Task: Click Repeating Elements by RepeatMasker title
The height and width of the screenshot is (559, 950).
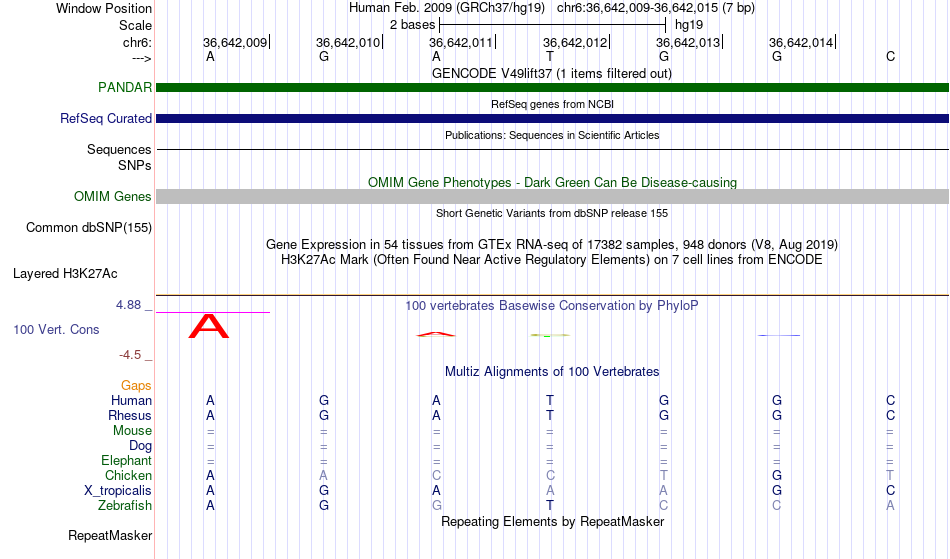Action: (x=553, y=522)
